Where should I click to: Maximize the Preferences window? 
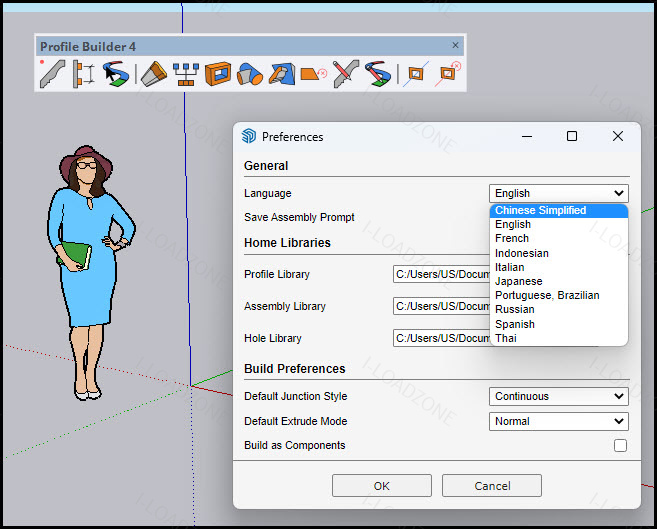[572, 136]
